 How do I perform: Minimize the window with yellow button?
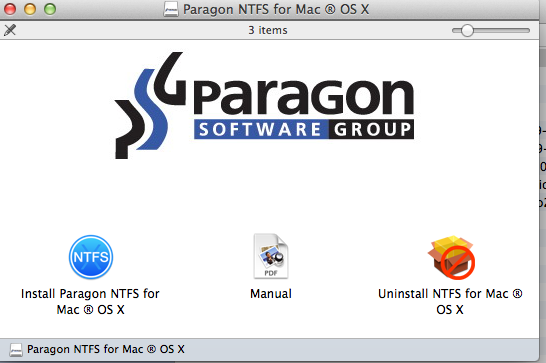(30, 9)
